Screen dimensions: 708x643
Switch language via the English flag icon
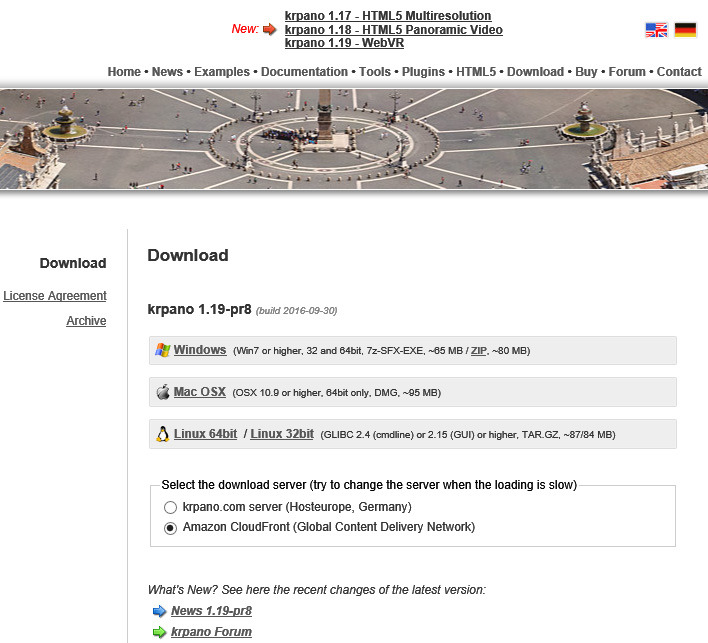click(656, 30)
